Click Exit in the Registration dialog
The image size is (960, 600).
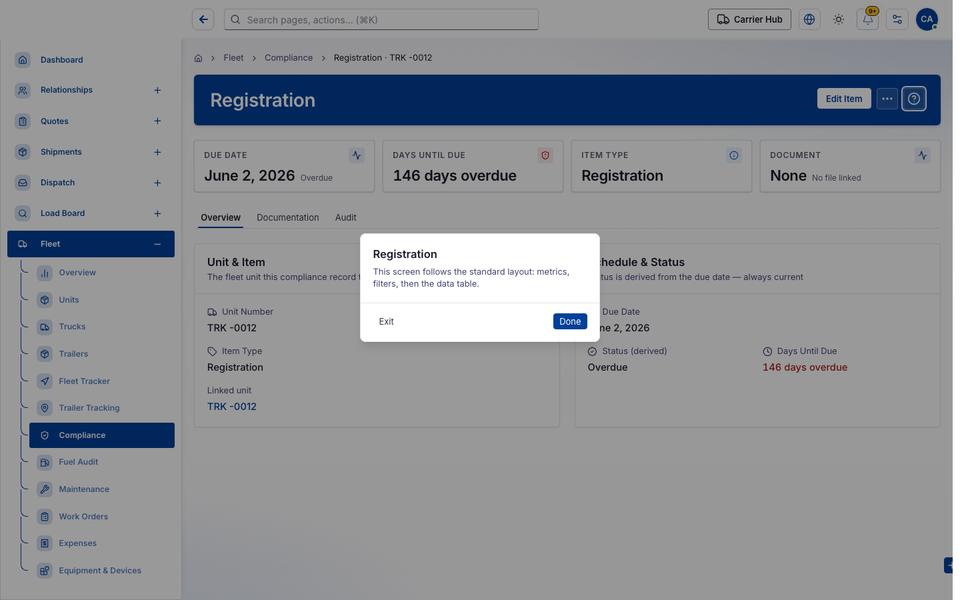[386, 321]
